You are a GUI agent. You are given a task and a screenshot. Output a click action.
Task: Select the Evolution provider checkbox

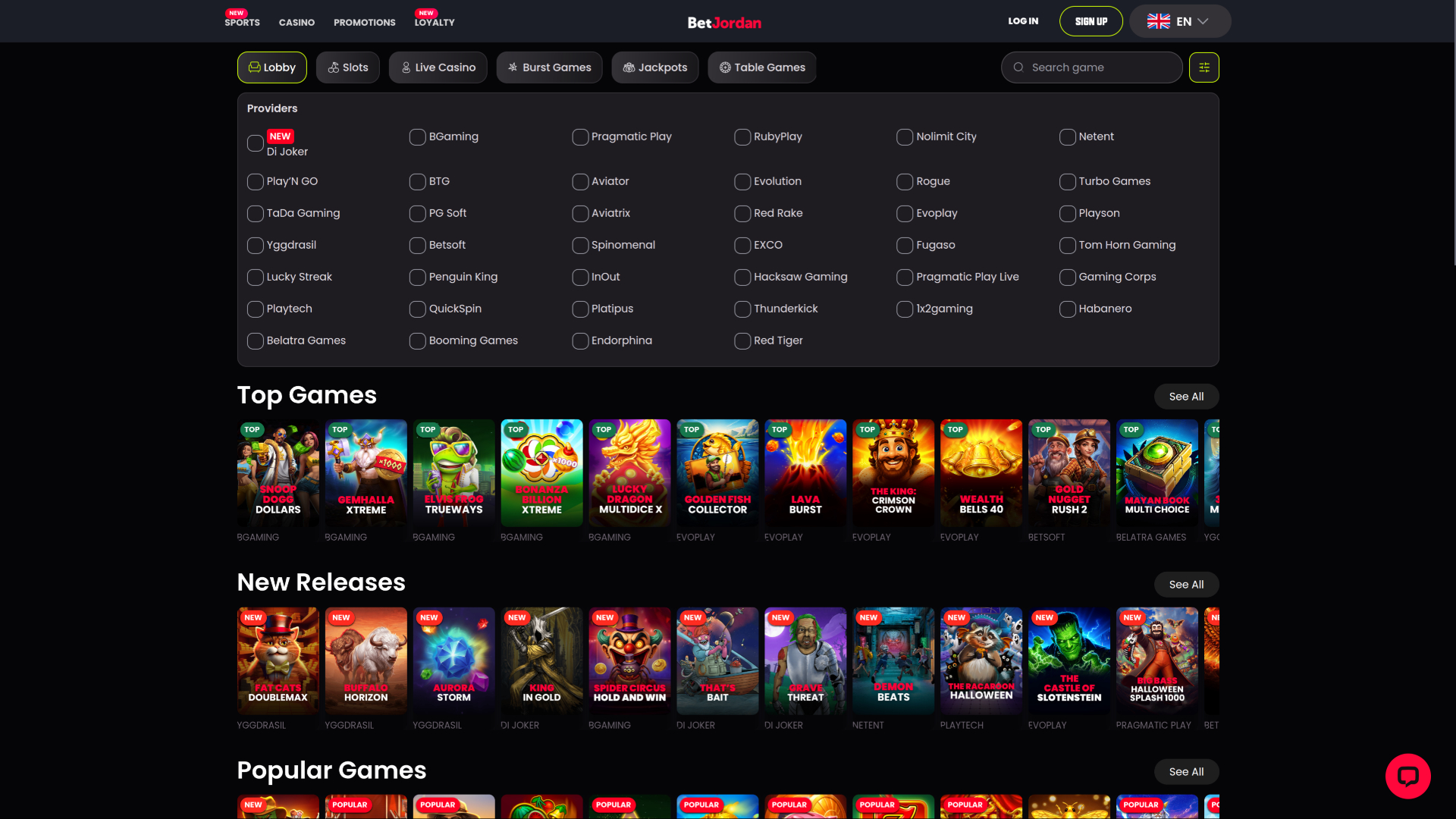(742, 182)
